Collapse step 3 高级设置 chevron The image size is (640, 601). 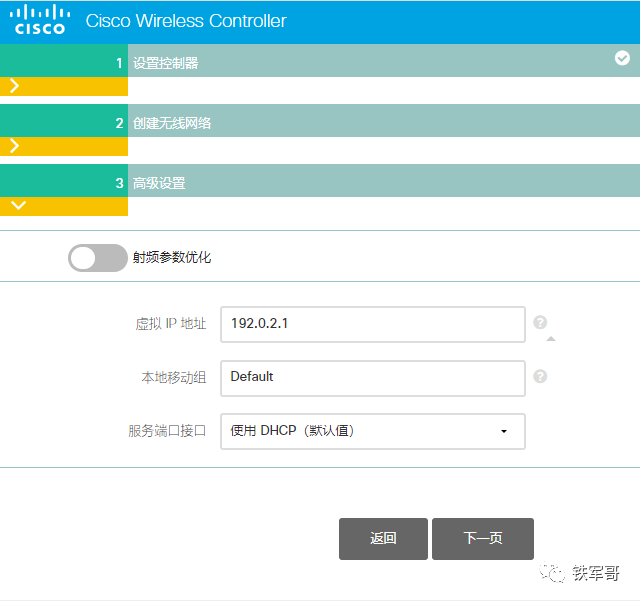19,205
